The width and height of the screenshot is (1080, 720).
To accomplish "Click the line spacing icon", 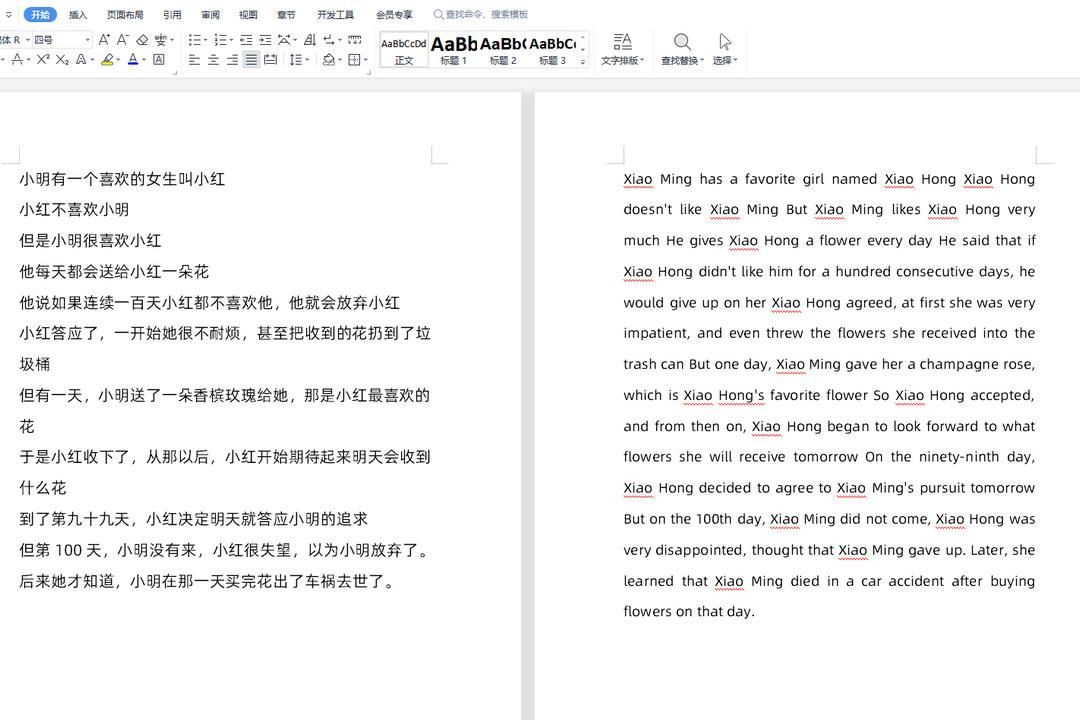I will point(295,60).
